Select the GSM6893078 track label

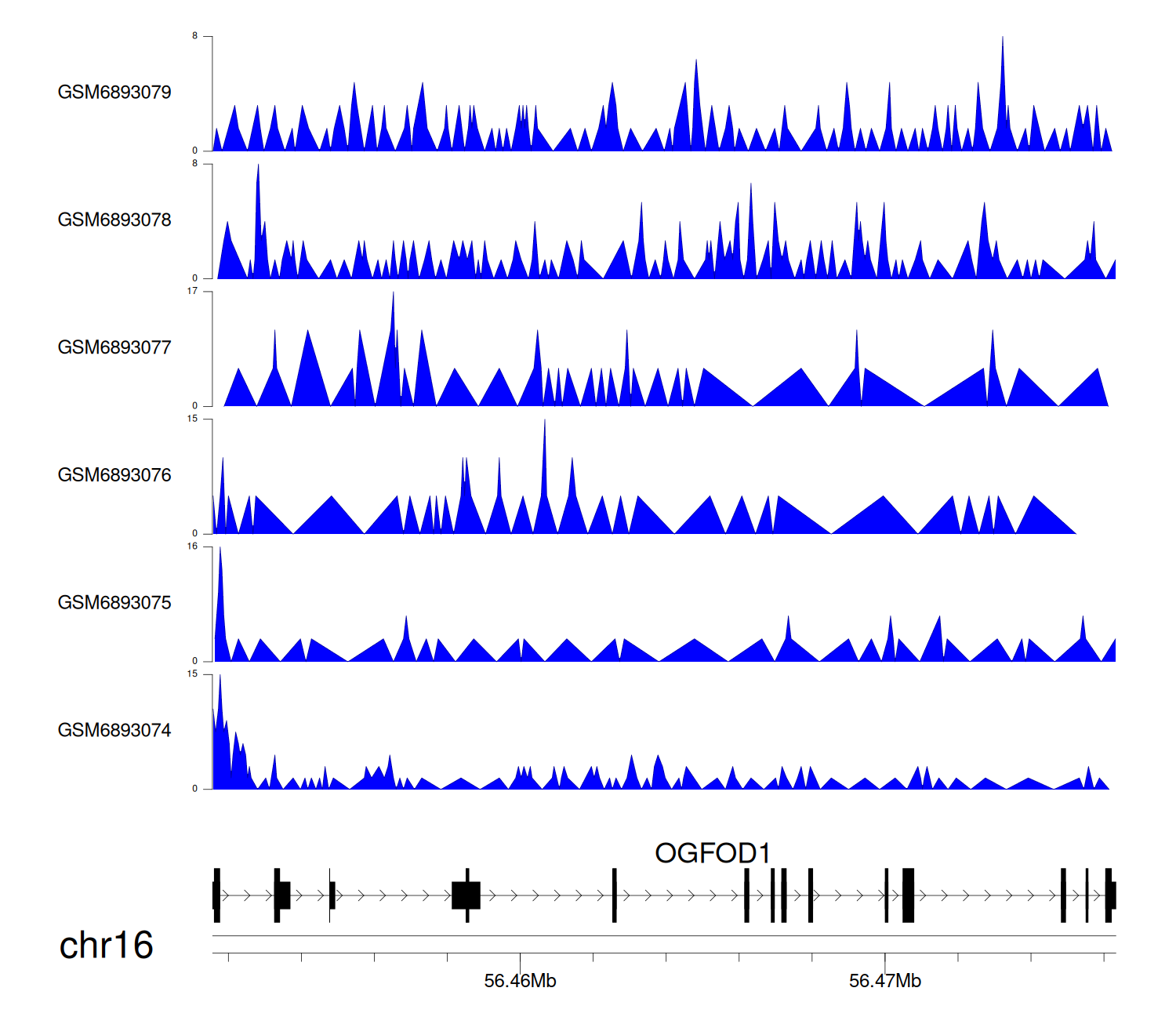click(114, 220)
